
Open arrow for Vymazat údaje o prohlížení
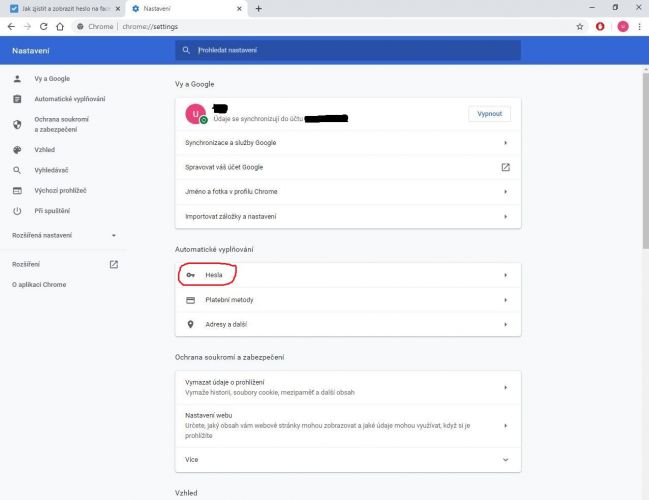tap(505, 387)
